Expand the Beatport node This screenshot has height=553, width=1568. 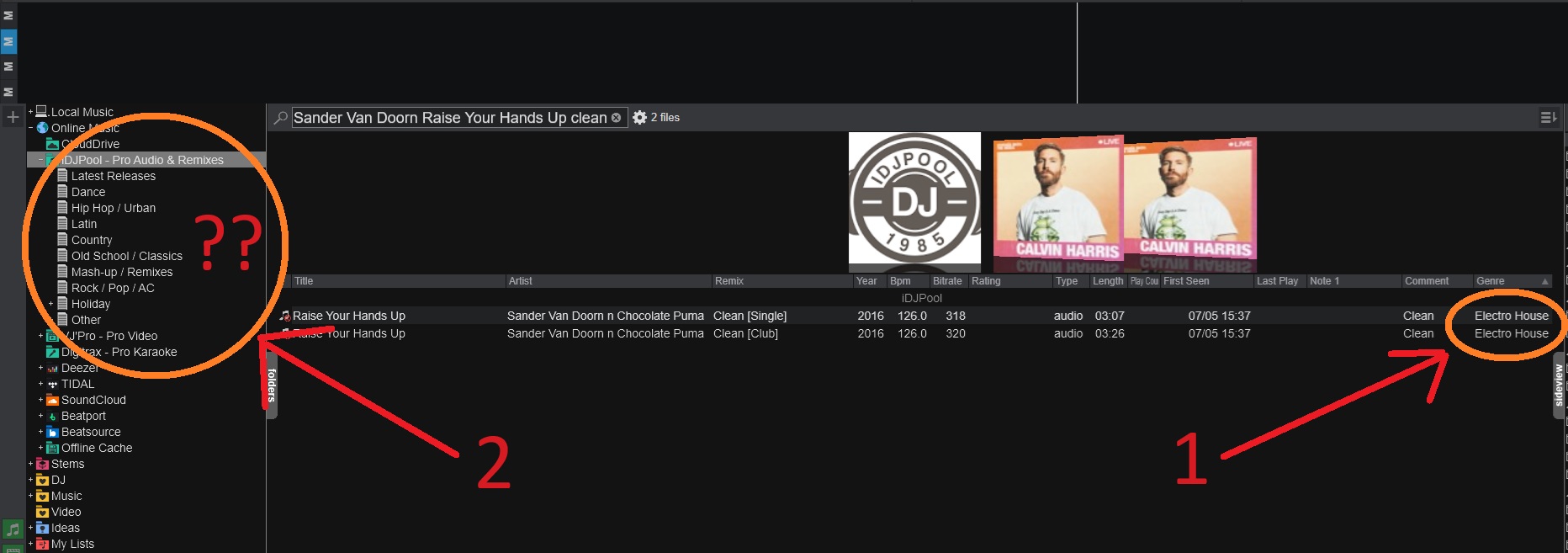pos(40,416)
